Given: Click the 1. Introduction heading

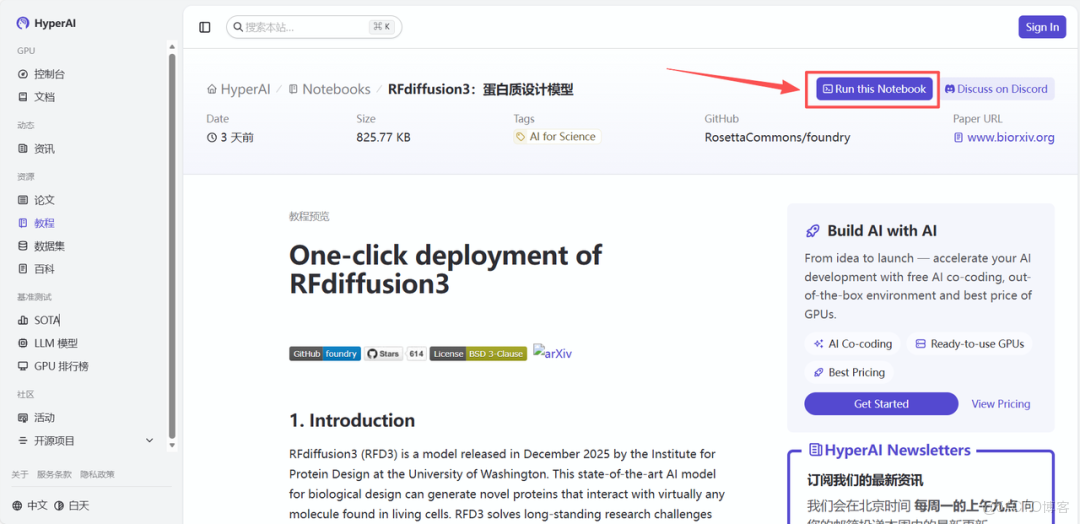Looking at the screenshot, I should tap(352, 420).
